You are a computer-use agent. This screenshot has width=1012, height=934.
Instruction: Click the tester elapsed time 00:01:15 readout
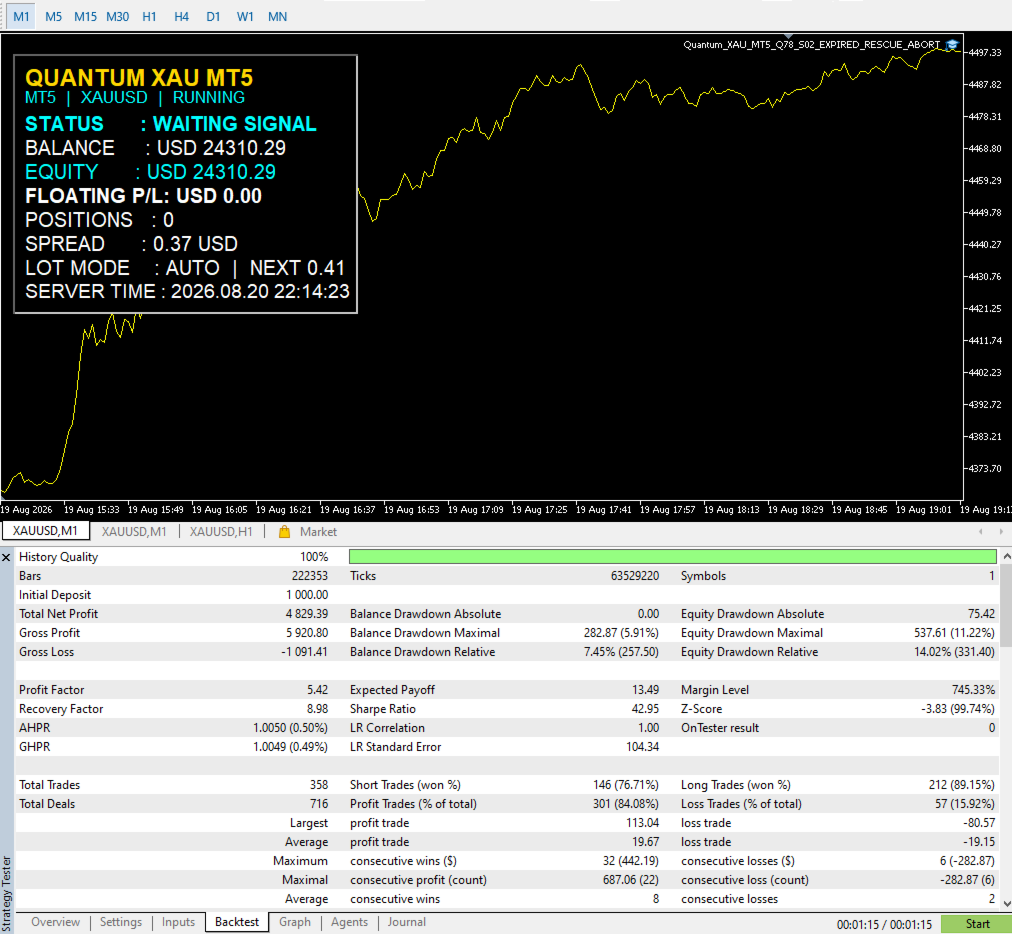tap(884, 924)
